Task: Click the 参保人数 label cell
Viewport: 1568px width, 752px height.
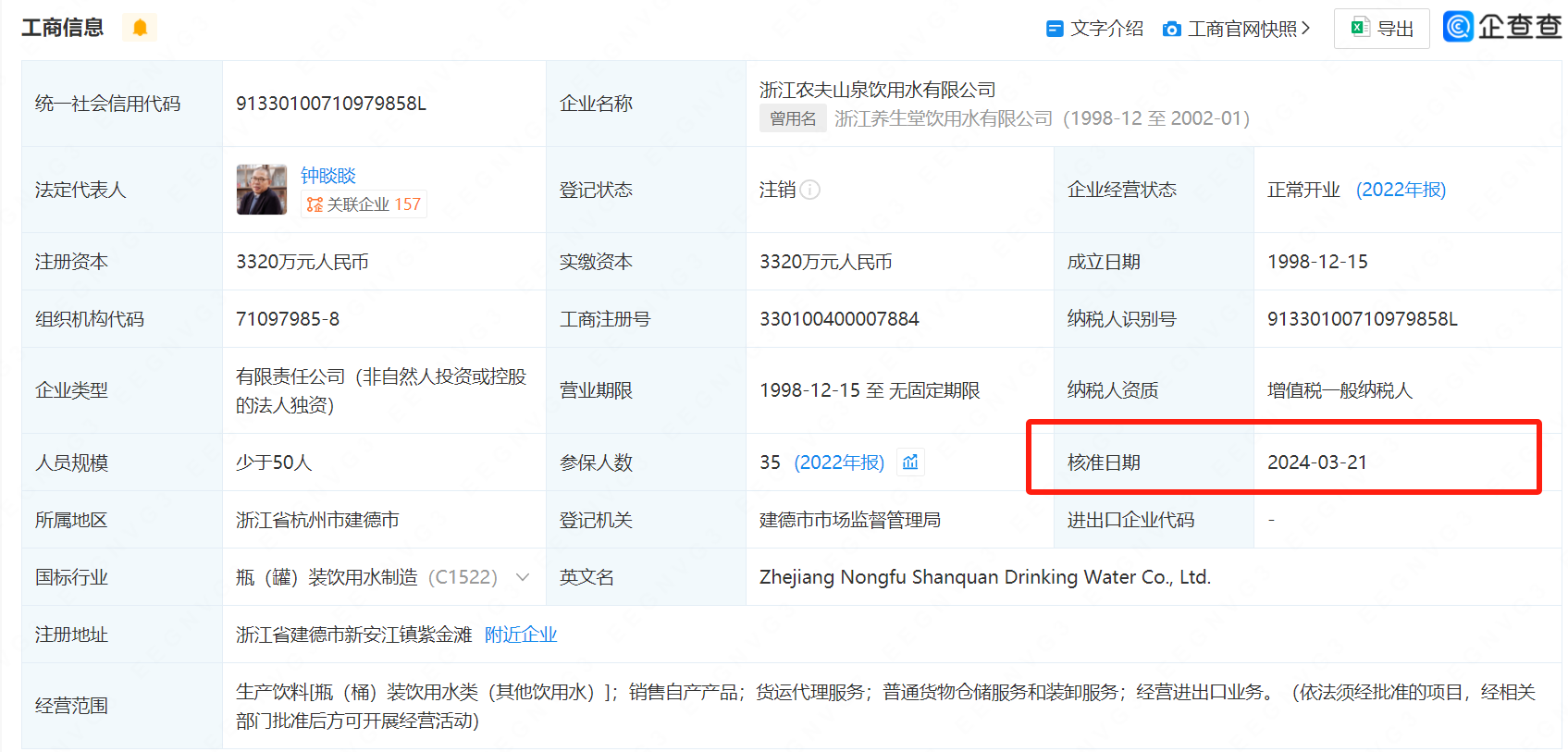Action: point(646,462)
